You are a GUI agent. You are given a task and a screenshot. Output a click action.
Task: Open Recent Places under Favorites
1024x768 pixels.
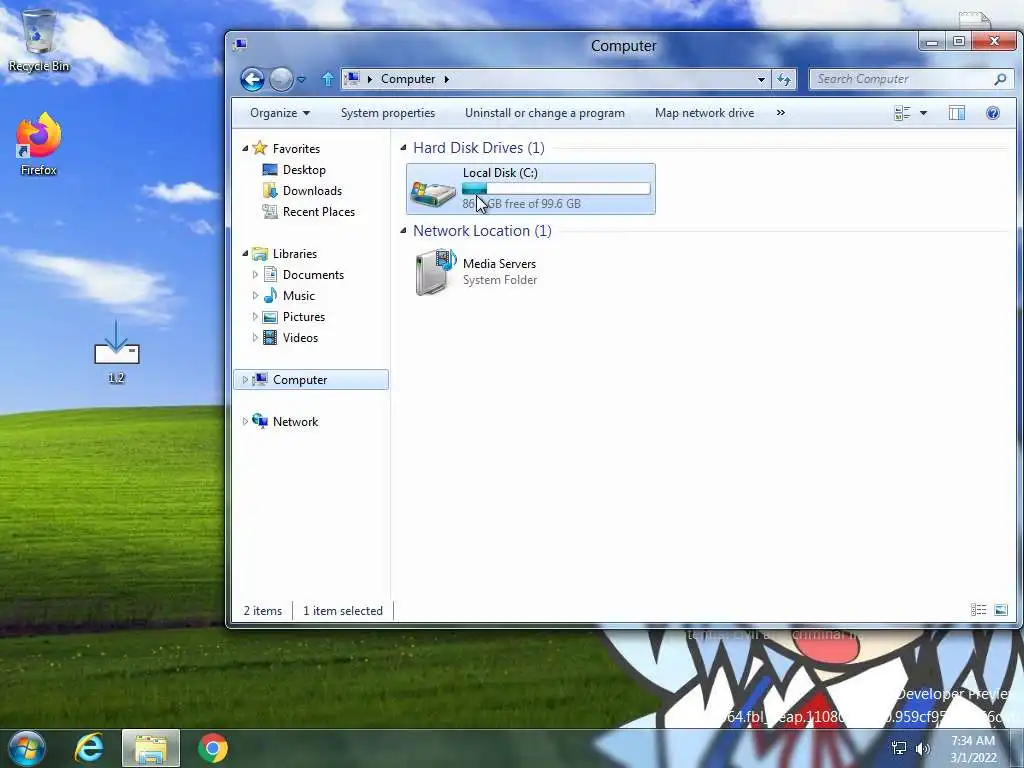pyautogui.click(x=319, y=212)
